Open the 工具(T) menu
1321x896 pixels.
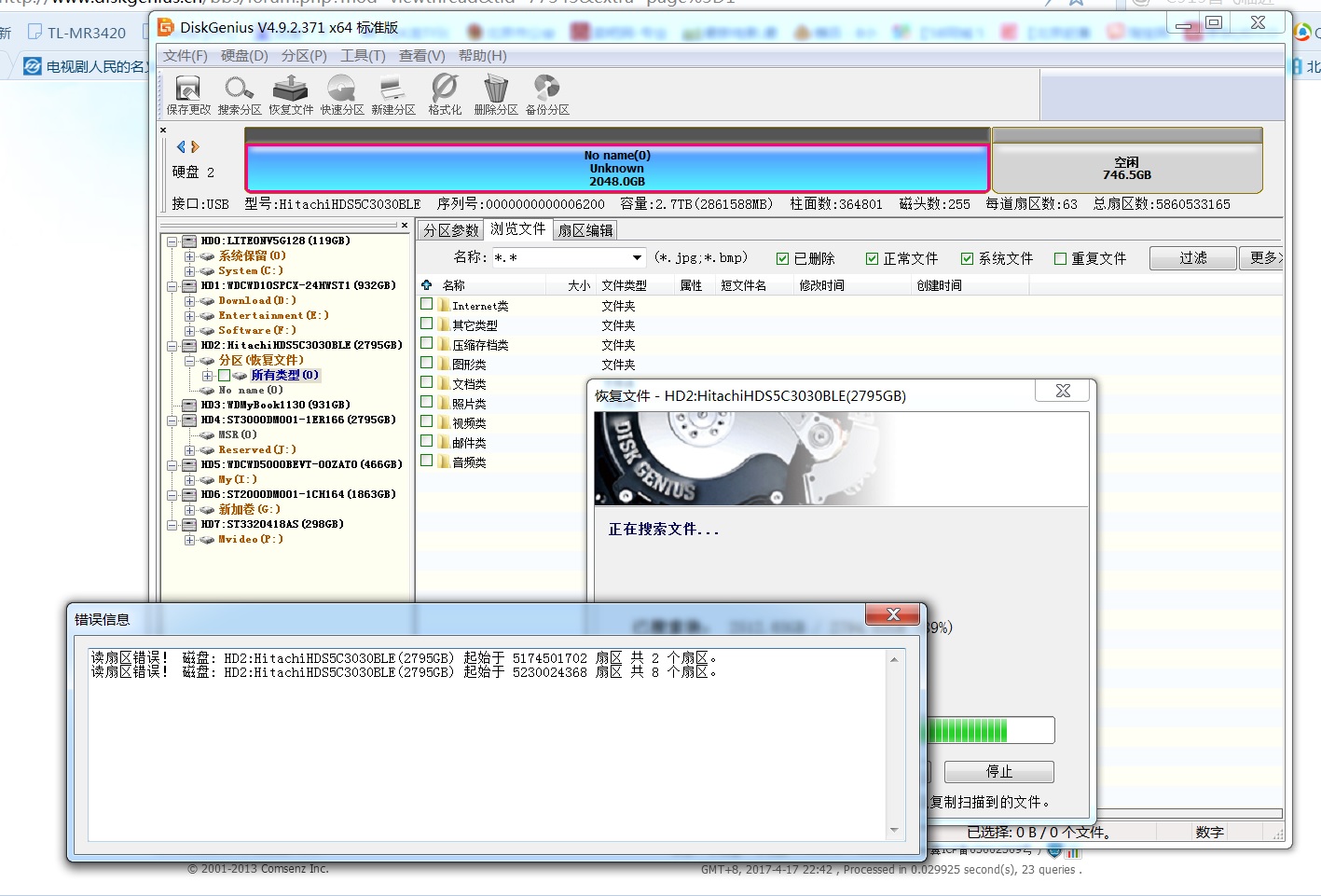363,56
